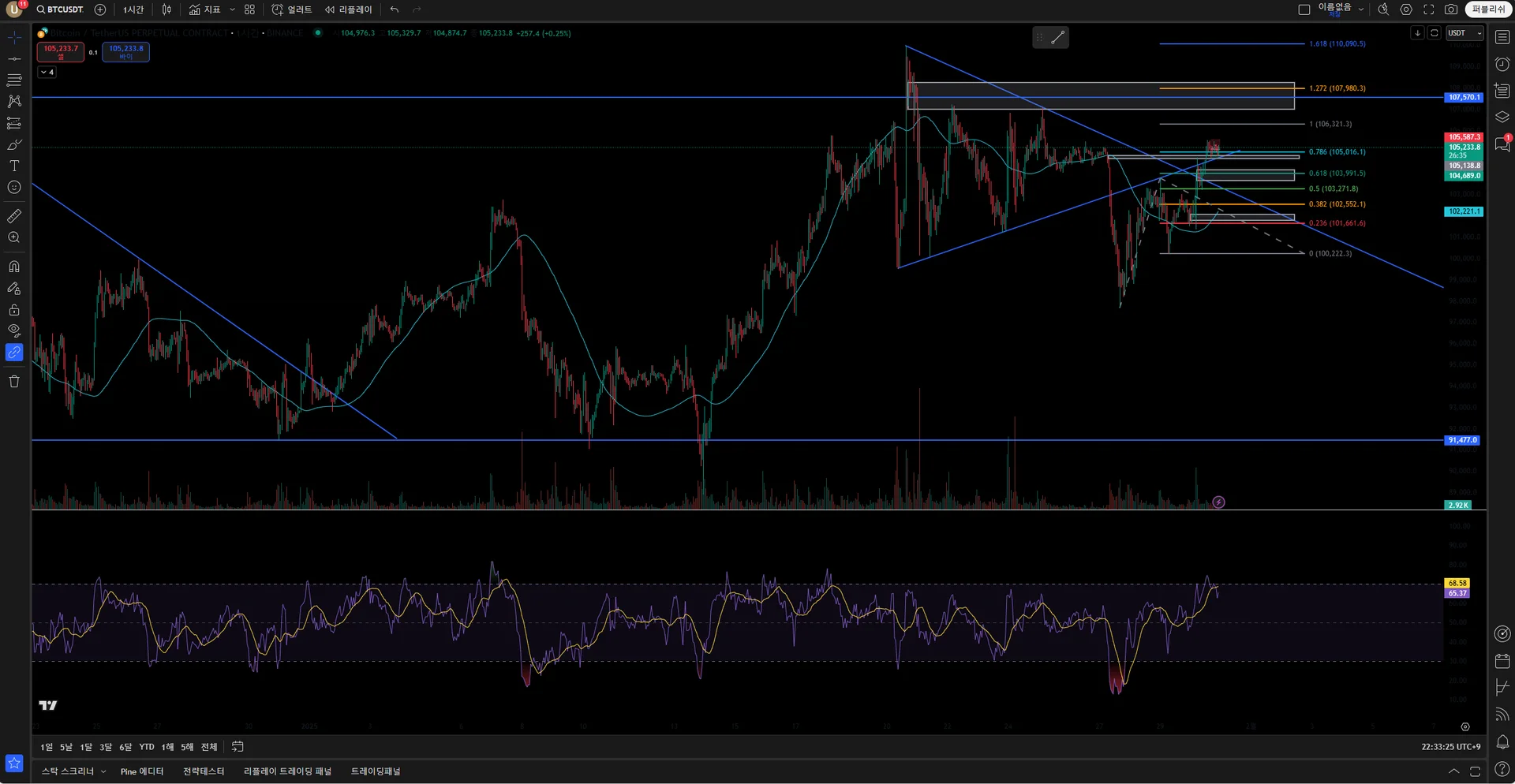Screen dimensions: 1515x784
Task: Open the alerts clock panel
Action: pyautogui.click(x=1502, y=64)
